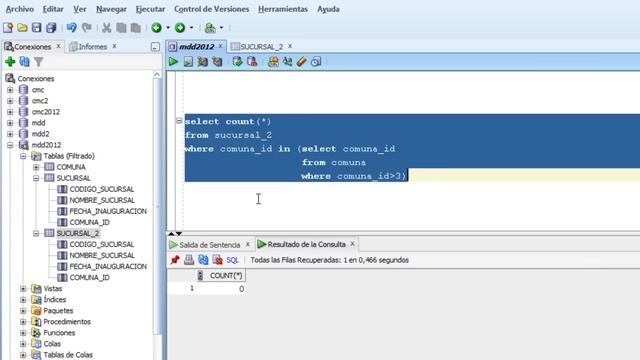The width and height of the screenshot is (640, 360).
Task: Open the Editar menu
Action: [53, 9]
